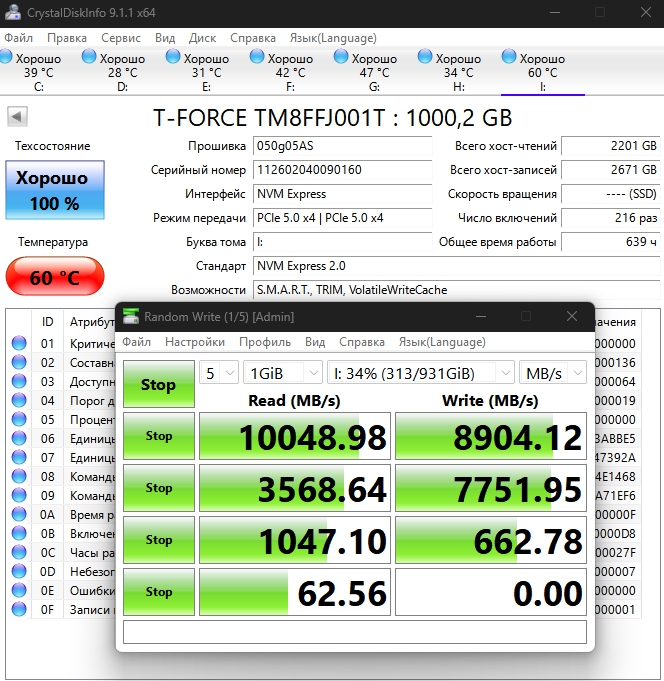Click the 10048.98 read result bar
Image resolution: width=664 pixels, height=681 pixels.
pyautogui.click(x=295, y=436)
